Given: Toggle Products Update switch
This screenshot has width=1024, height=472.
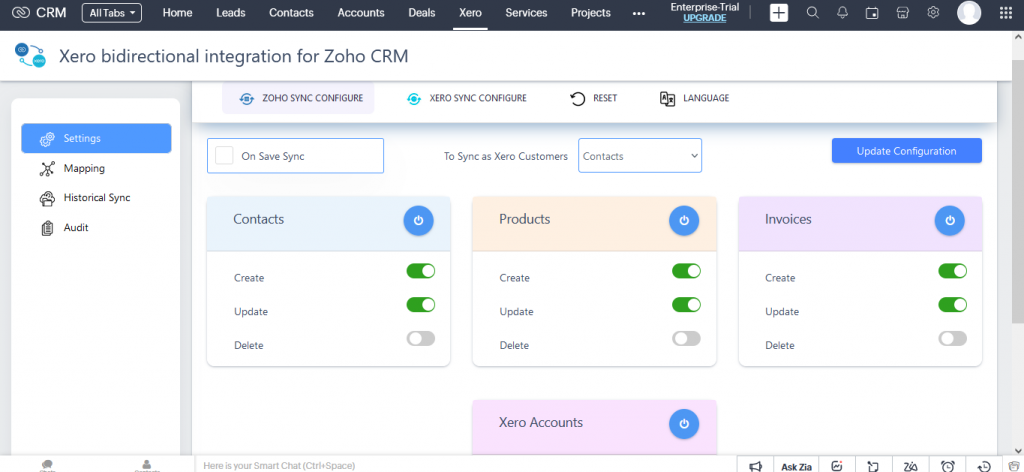Looking at the screenshot, I should (686, 304).
